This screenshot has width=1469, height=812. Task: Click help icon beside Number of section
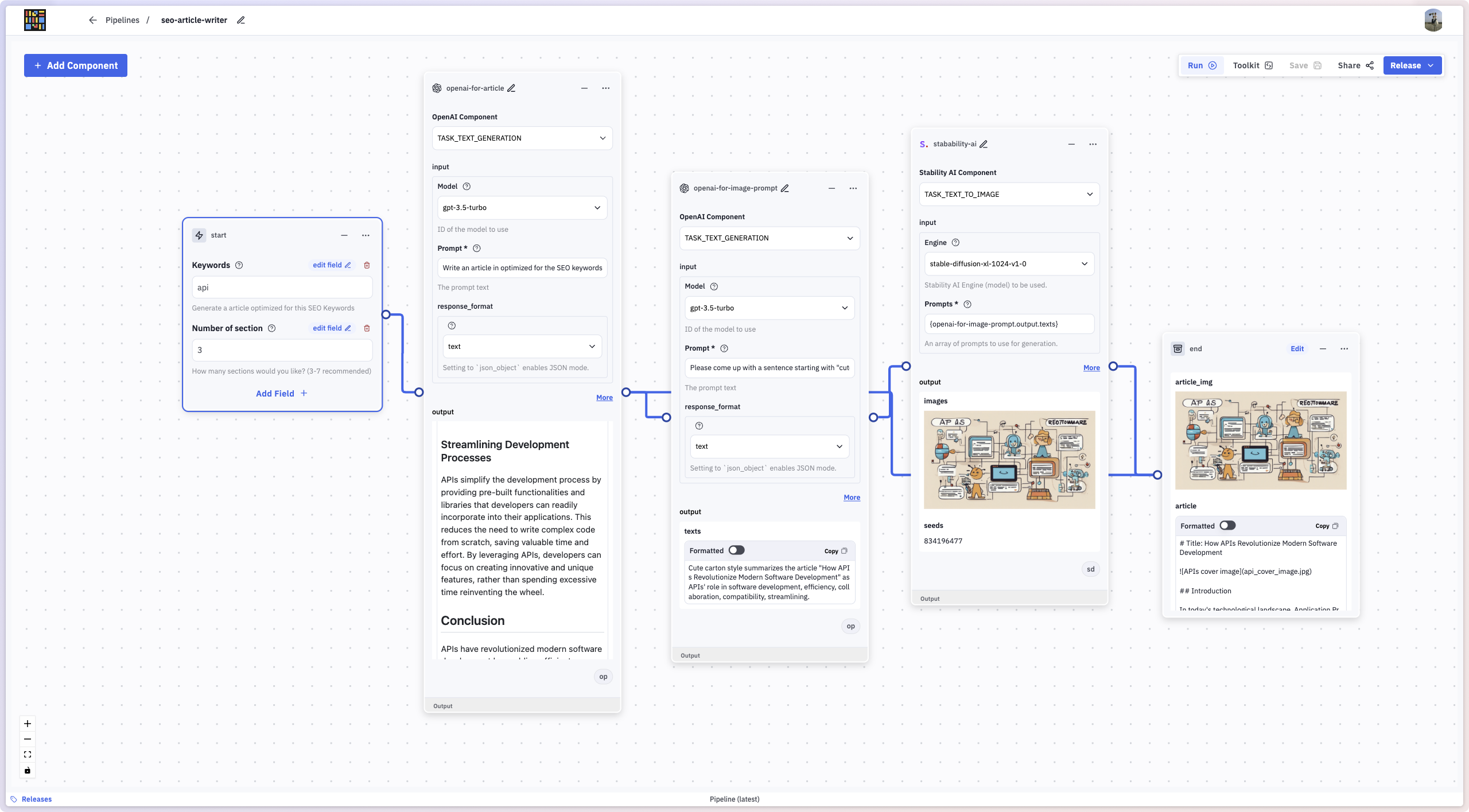tap(272, 328)
